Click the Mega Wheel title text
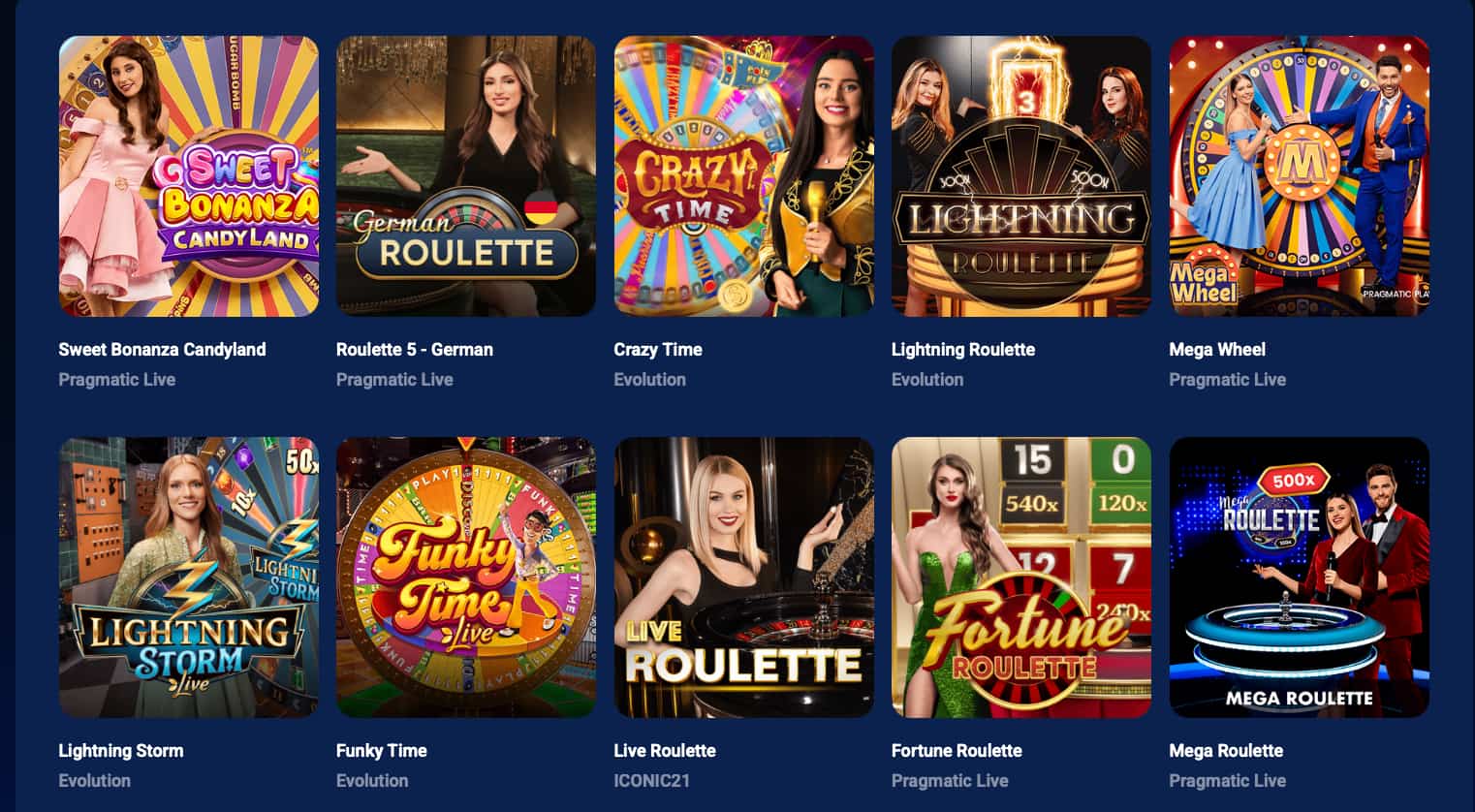This screenshot has height=812, width=1475. [x=1217, y=350]
